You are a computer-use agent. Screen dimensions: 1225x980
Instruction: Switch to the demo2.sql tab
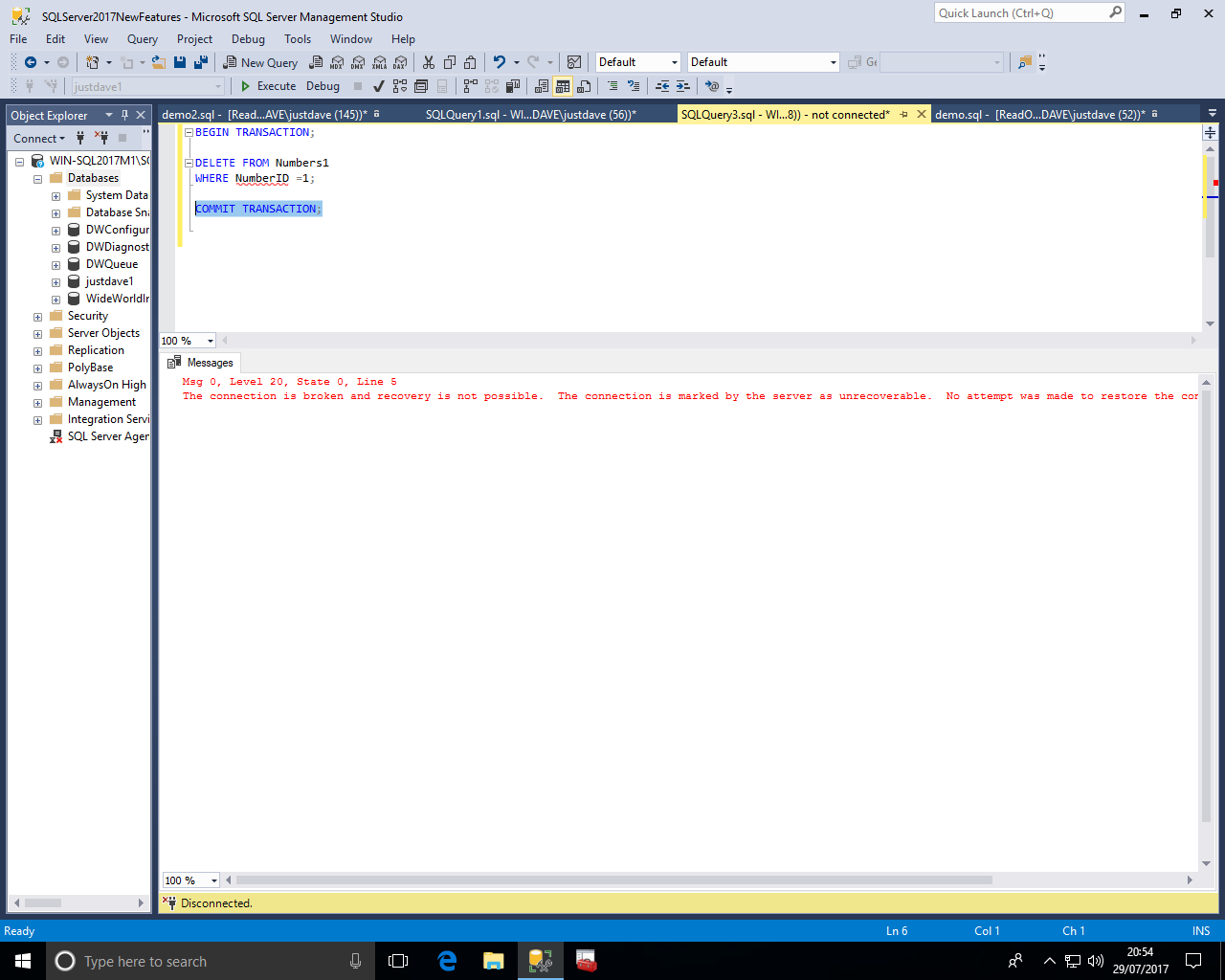(263, 115)
